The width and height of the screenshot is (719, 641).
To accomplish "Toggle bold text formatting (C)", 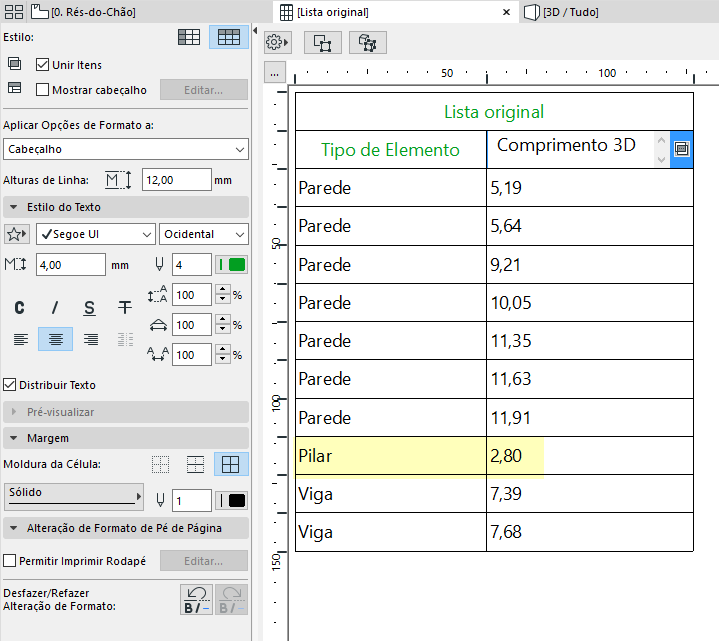I will (20, 308).
